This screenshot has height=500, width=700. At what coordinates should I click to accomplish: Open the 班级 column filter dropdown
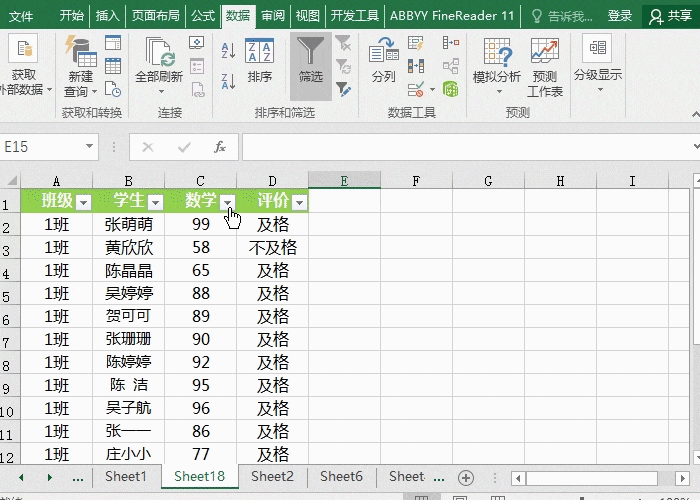coord(84,202)
